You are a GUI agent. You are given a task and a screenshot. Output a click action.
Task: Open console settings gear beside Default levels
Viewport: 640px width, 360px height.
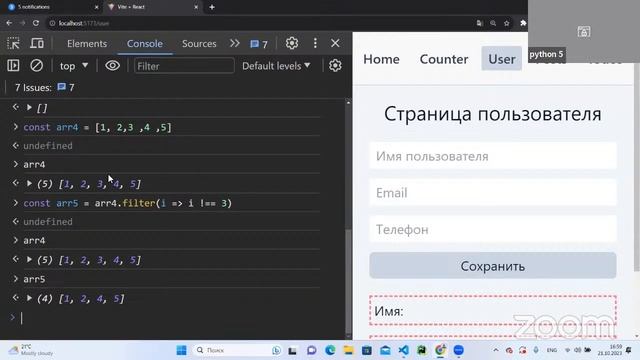[335, 65]
